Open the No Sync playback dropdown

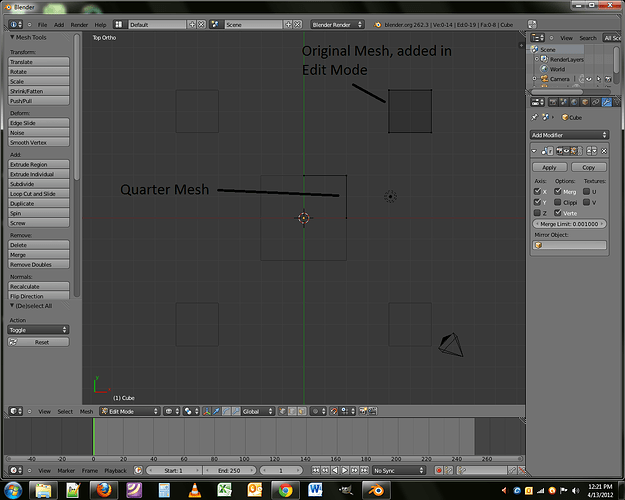(399, 470)
